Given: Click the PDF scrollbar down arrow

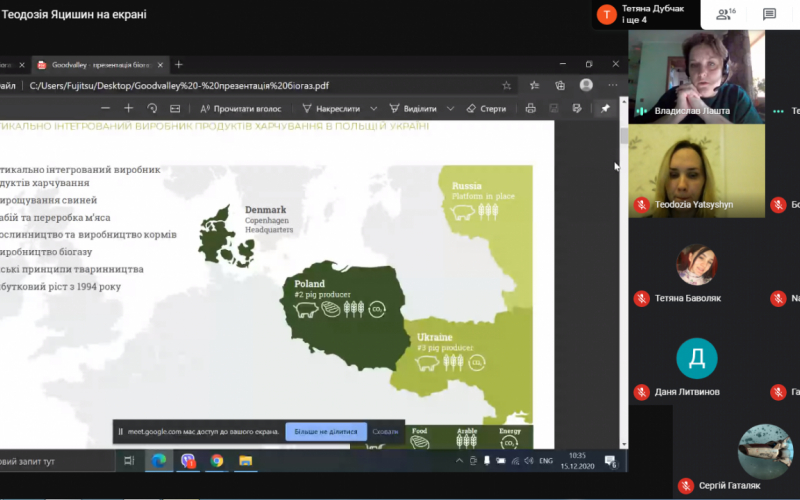Looking at the screenshot, I should (623, 444).
